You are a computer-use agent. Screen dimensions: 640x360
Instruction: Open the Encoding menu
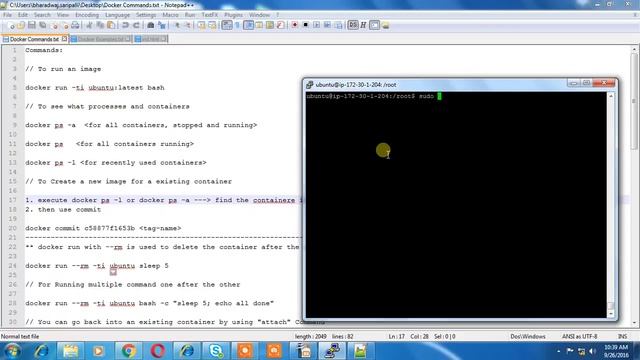[87, 15]
